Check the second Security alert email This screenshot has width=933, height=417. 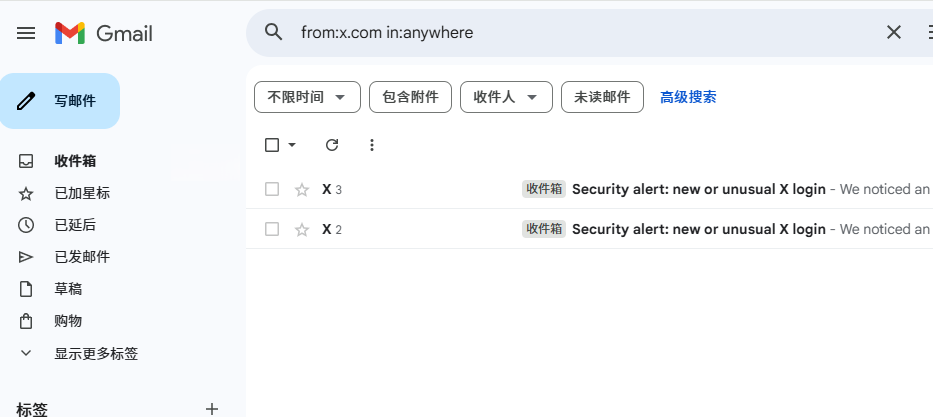point(272,229)
